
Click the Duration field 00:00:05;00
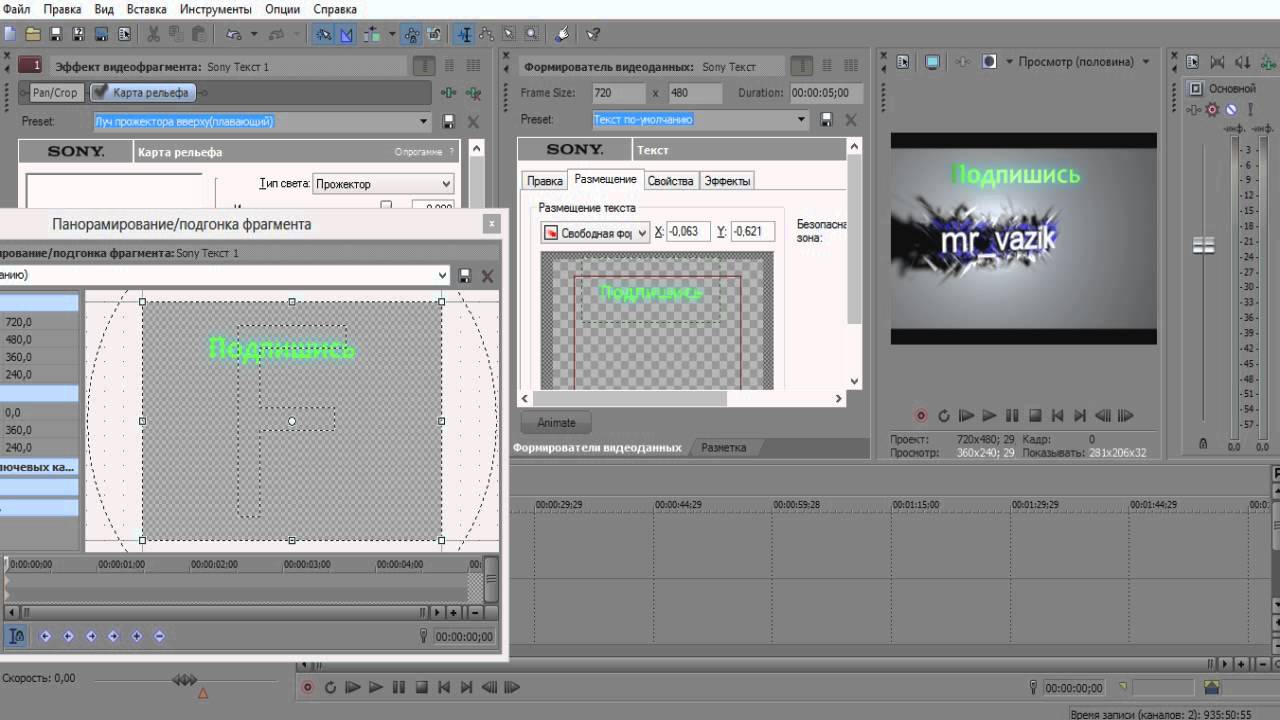825,92
